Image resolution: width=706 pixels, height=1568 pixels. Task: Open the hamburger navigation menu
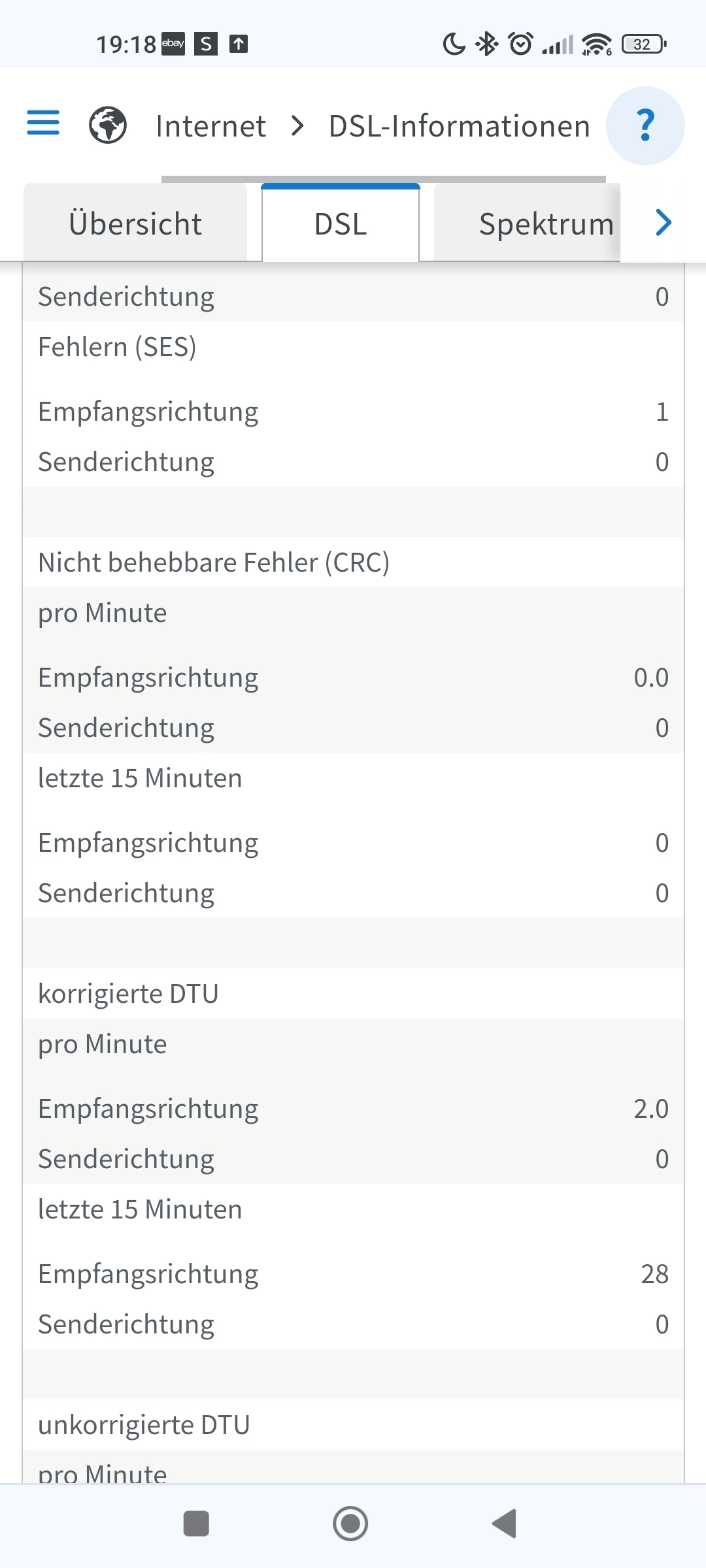click(43, 123)
